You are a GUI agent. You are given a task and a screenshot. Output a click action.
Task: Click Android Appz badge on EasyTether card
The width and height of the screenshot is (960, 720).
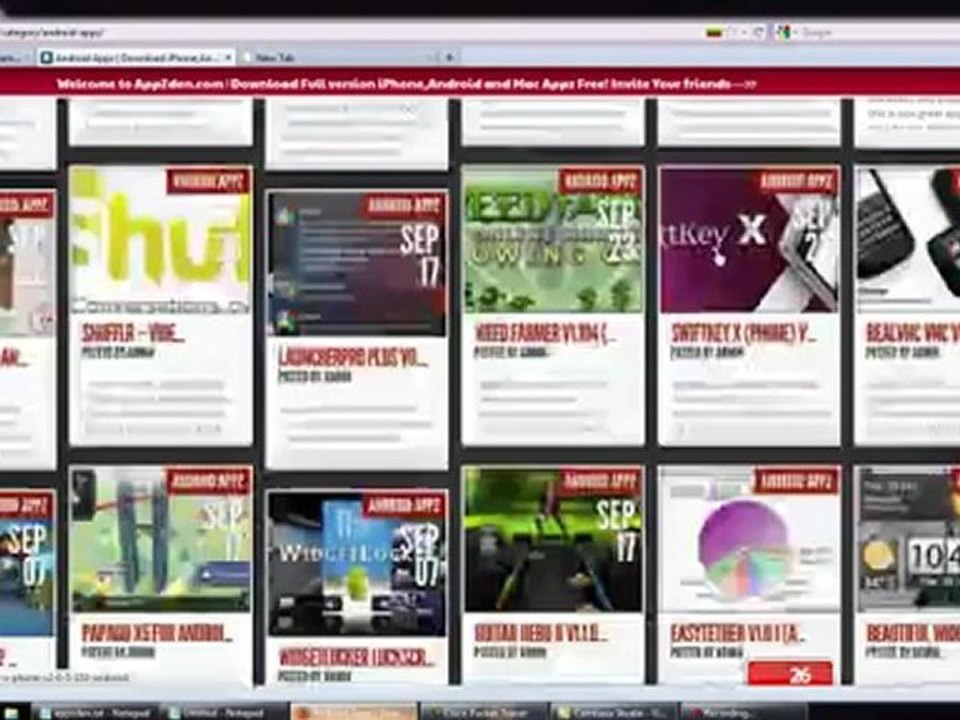tap(797, 481)
